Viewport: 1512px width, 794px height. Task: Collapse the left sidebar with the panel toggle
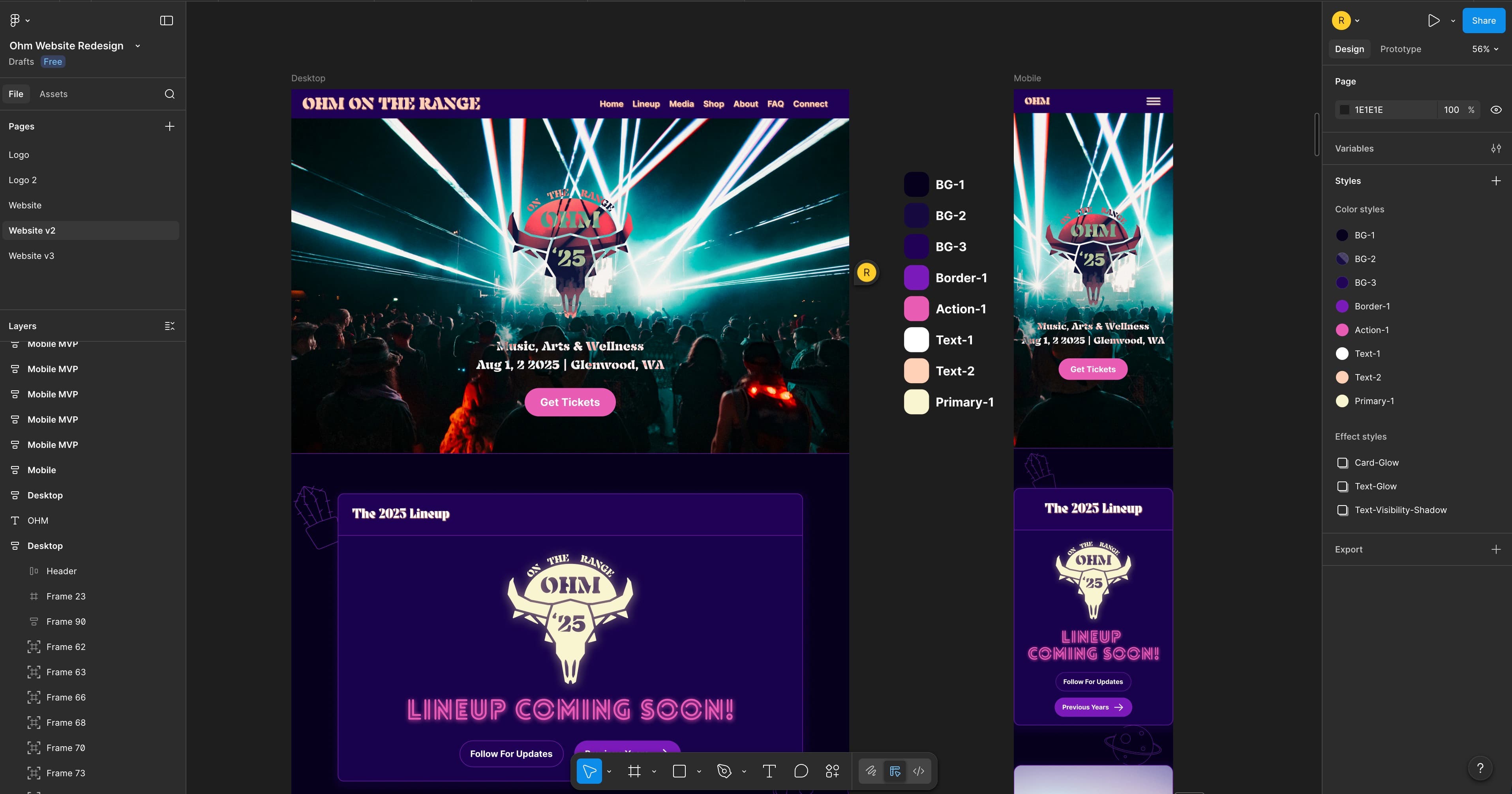(x=167, y=20)
